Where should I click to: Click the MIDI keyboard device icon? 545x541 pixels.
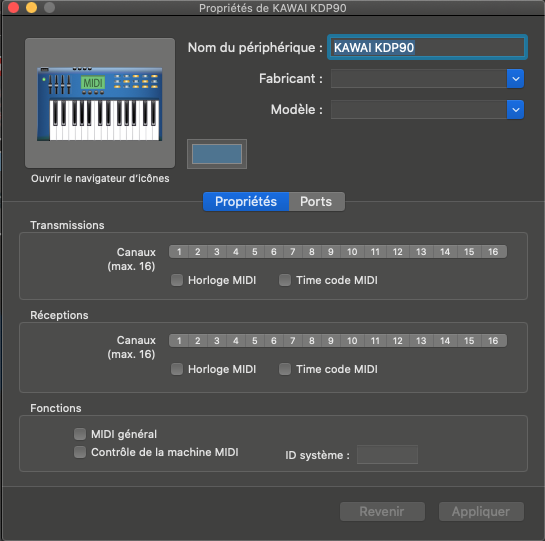tap(100, 103)
